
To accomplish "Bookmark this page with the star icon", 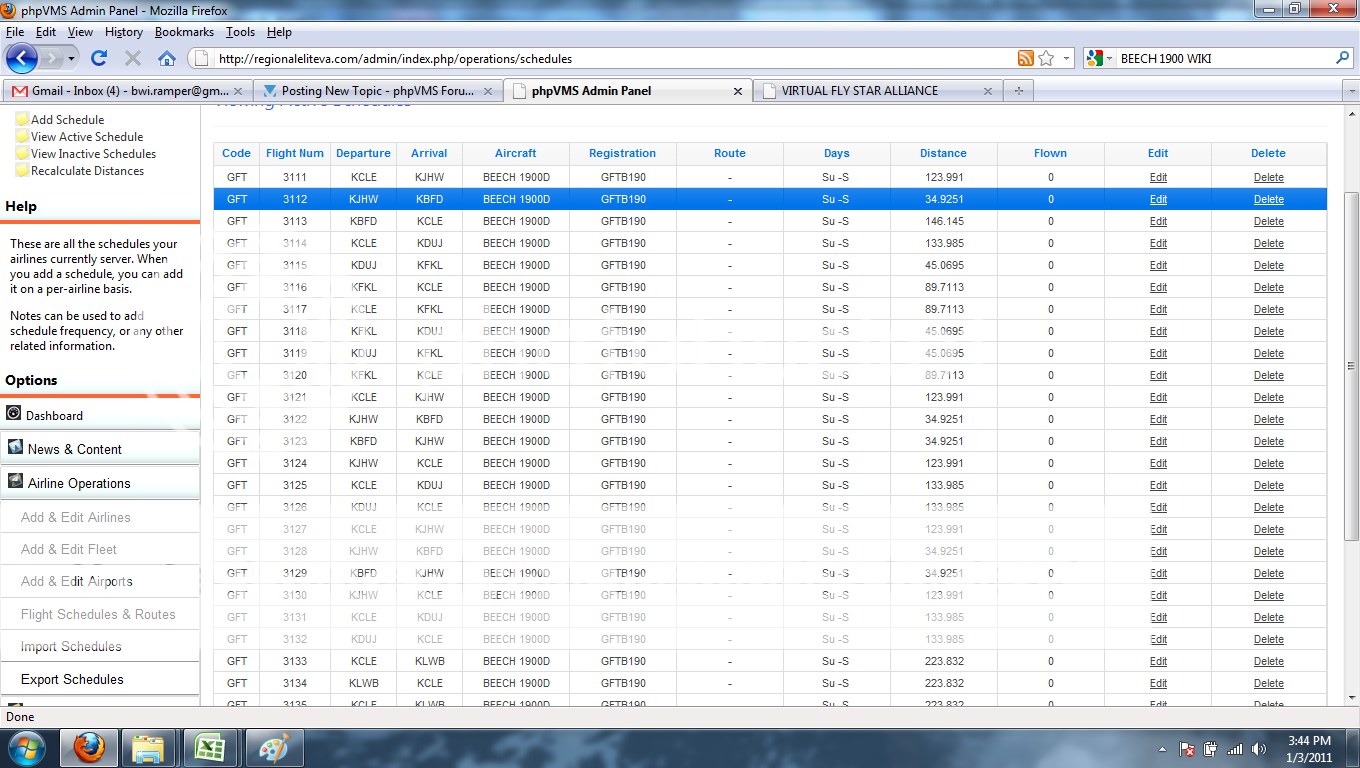I will [x=1046, y=58].
